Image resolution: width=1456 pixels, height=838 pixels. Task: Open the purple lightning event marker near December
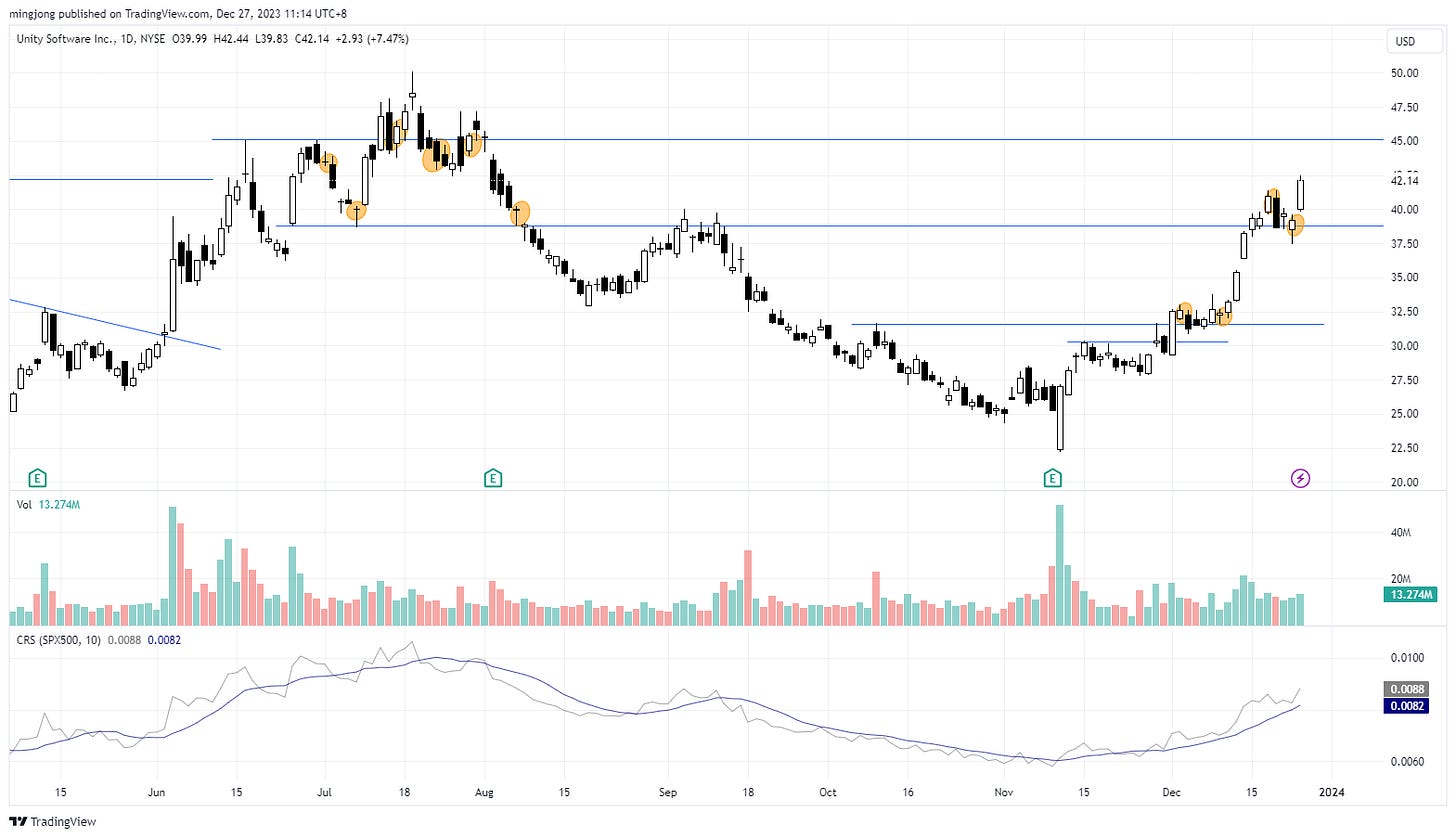1299,478
